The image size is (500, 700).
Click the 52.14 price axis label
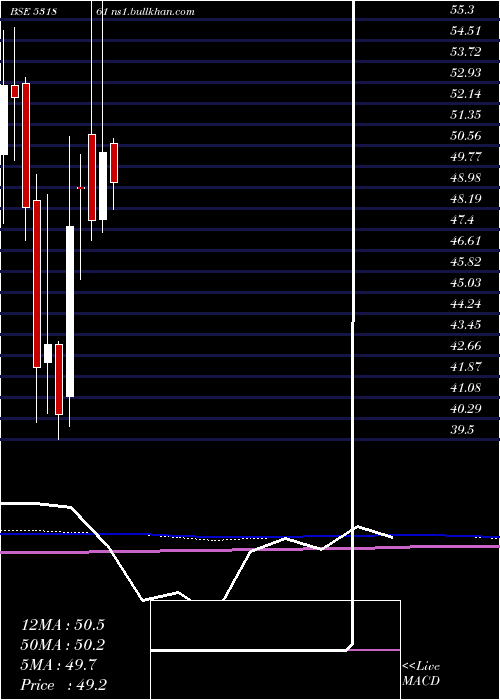point(465,94)
